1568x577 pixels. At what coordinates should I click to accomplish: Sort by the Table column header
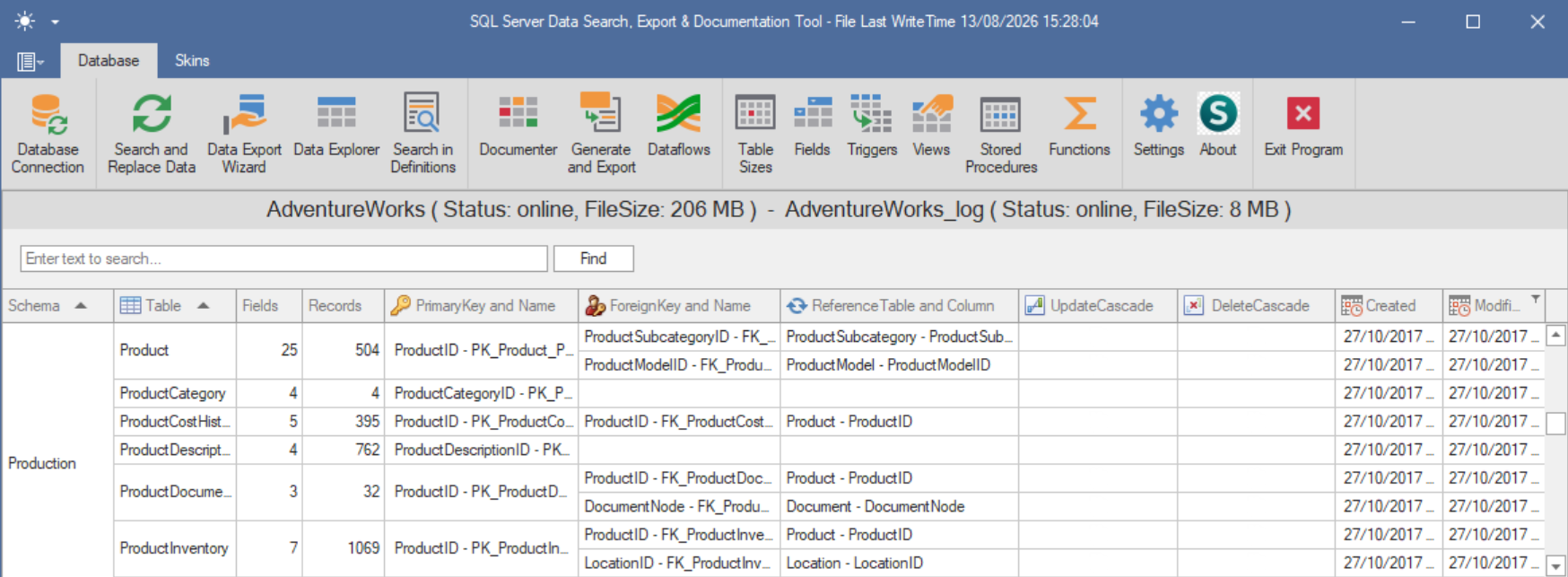[x=175, y=306]
